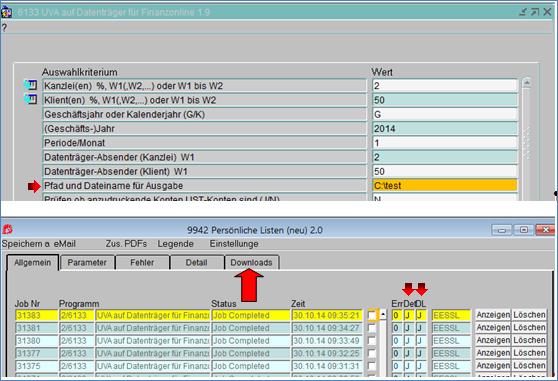Viewport: 558px width, 381px height.
Task: Open value list icon for Kanzlei(en) row
Action: click(x=31, y=85)
